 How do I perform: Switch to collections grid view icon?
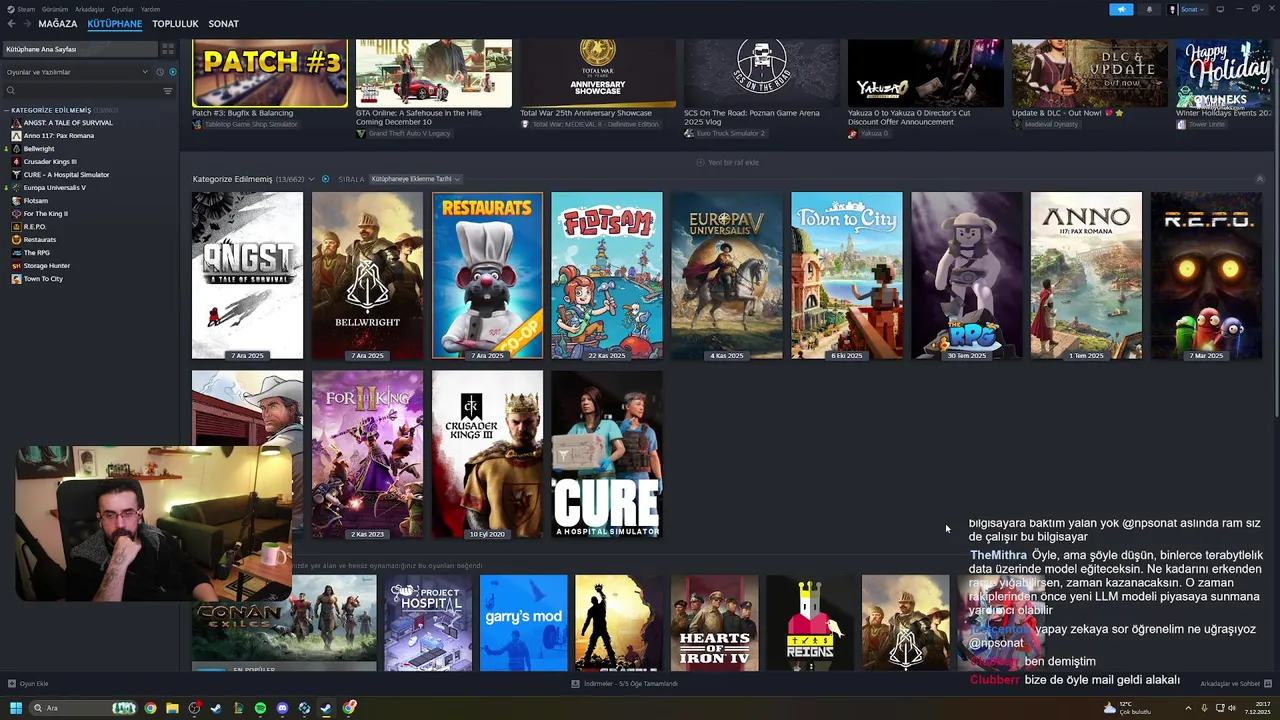[x=168, y=49]
